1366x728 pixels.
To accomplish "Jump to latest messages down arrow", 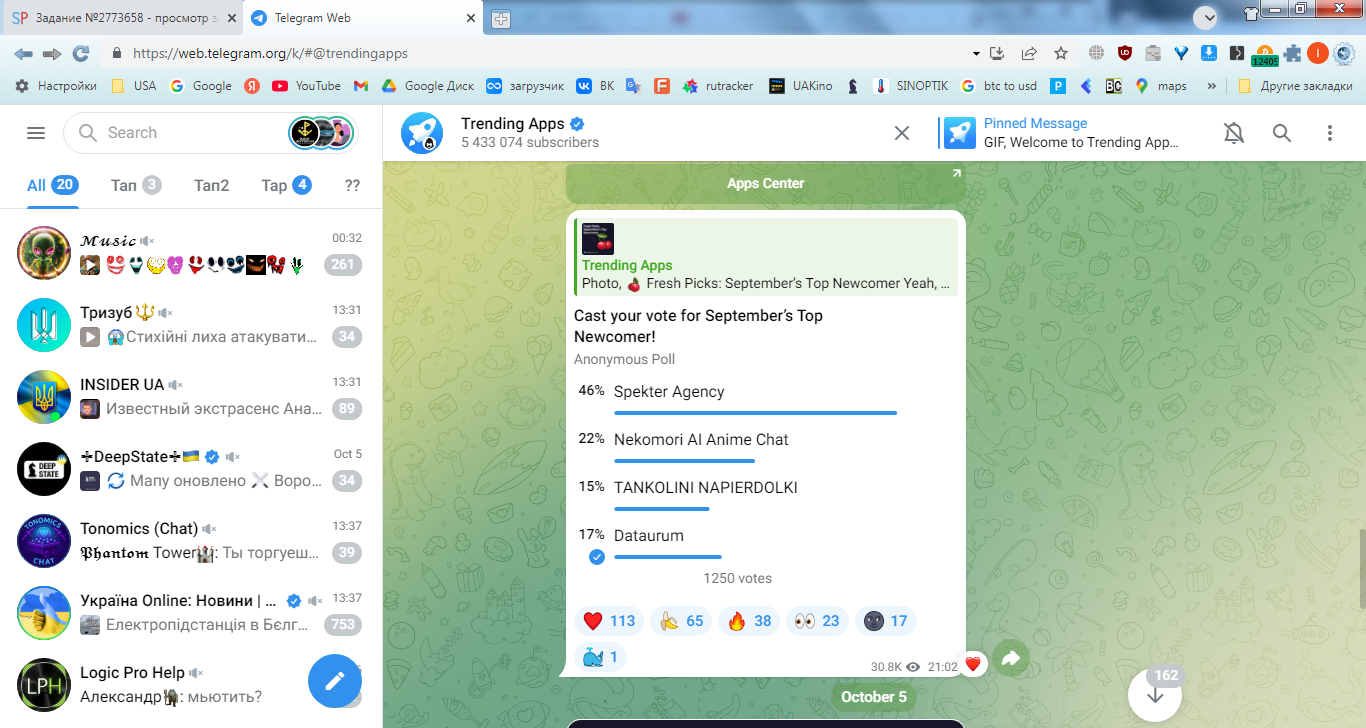I will tap(1155, 694).
